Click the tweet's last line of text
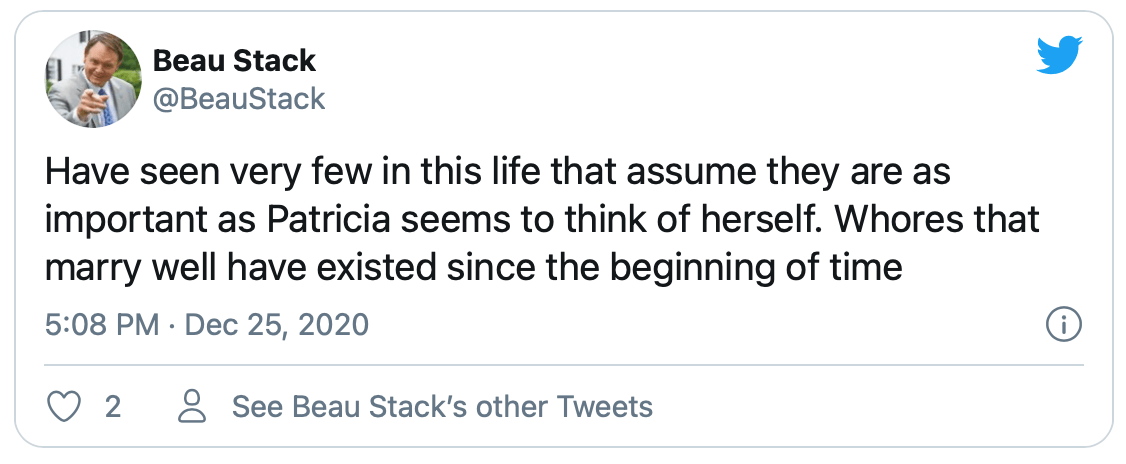1126x464 pixels. pyautogui.click(x=473, y=268)
